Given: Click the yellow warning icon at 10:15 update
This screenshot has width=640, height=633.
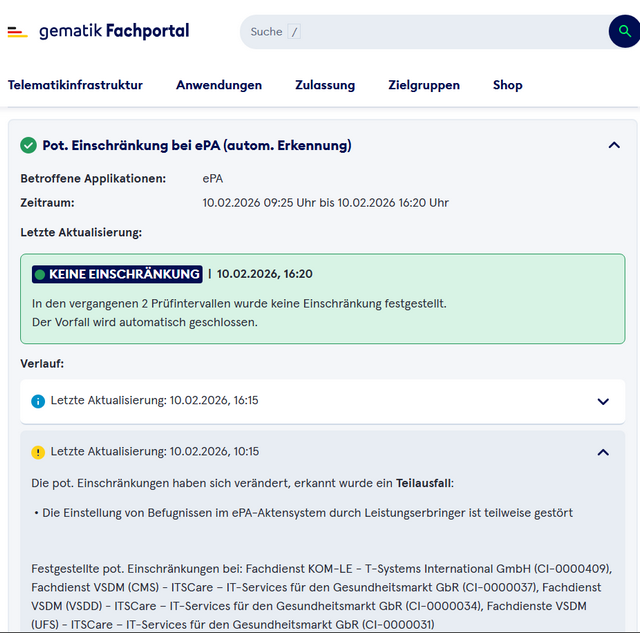Looking at the screenshot, I should tap(38, 452).
